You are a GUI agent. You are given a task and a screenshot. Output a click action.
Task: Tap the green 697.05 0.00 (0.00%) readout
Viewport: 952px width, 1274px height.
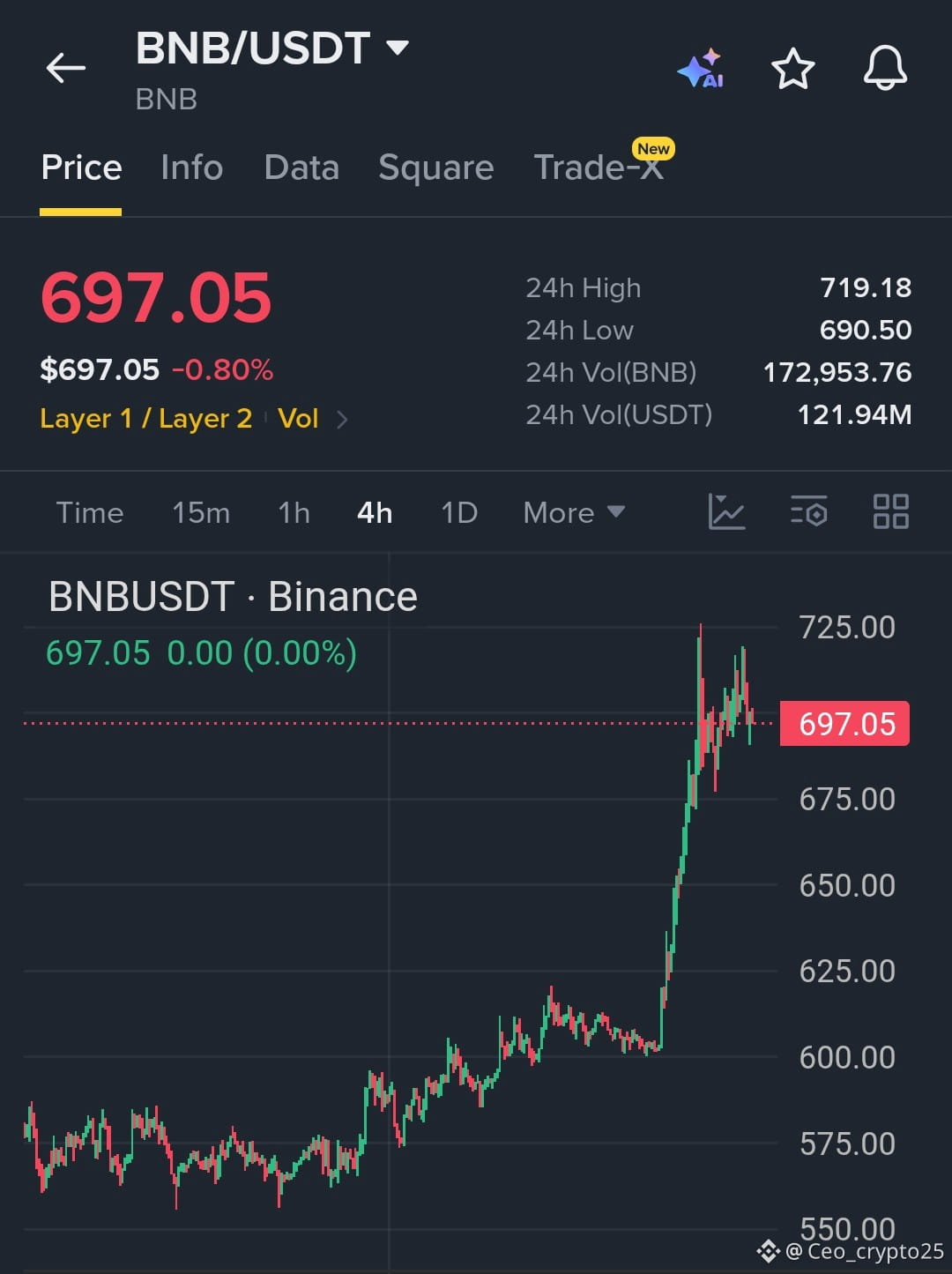point(201,653)
